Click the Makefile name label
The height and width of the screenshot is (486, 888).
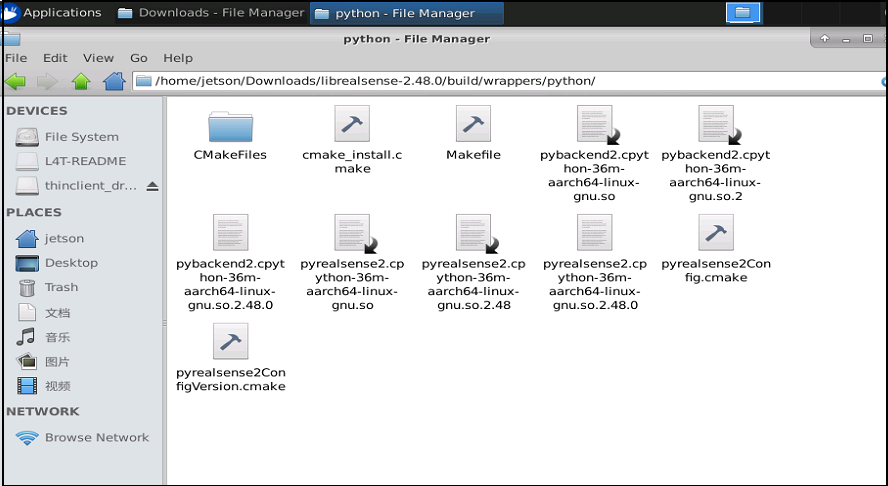pyautogui.click(x=473, y=155)
